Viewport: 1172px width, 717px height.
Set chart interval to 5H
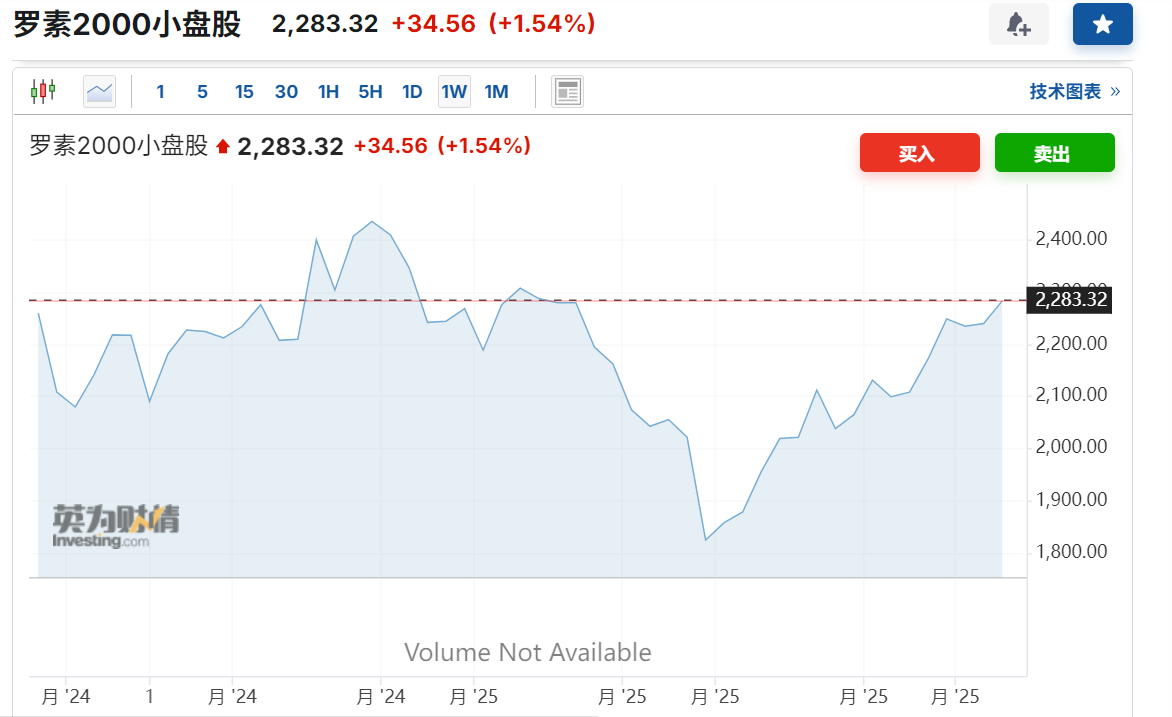pyautogui.click(x=370, y=92)
